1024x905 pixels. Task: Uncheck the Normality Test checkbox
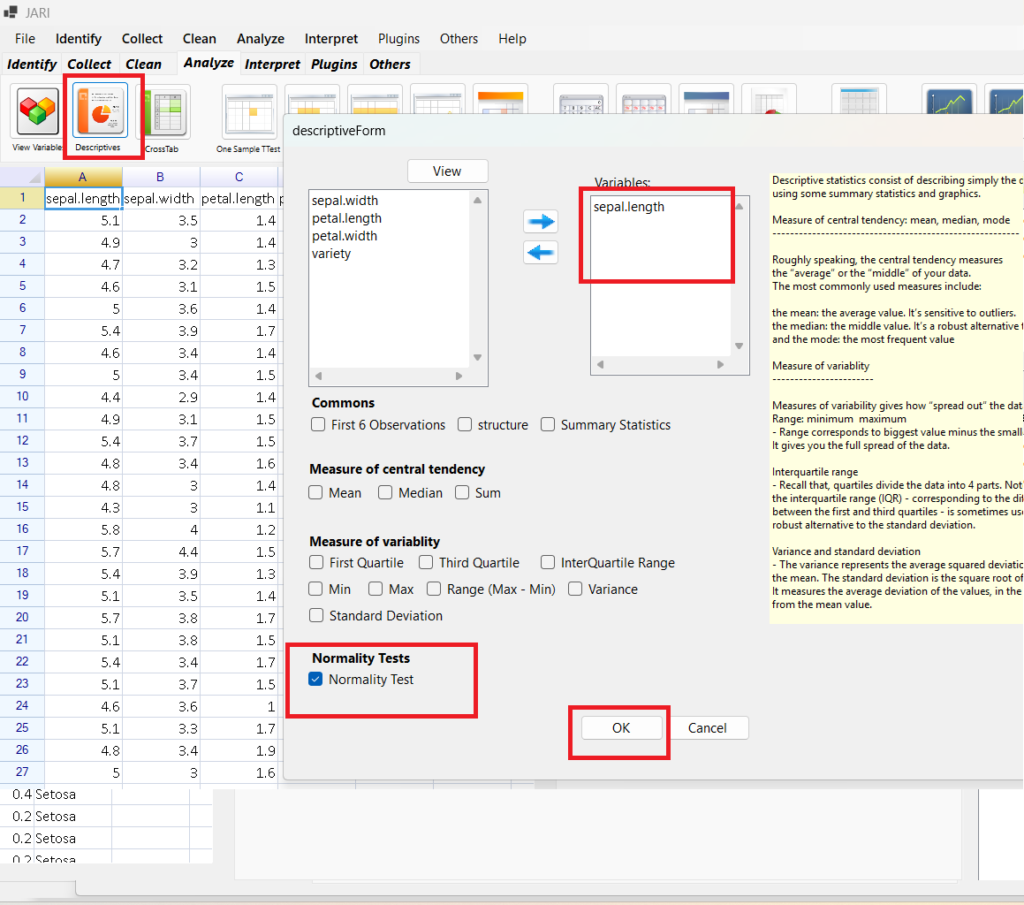click(x=317, y=680)
